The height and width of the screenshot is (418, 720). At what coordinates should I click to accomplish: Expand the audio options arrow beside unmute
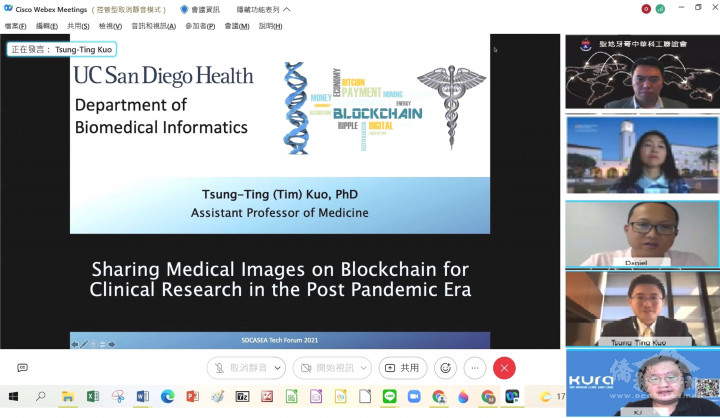click(277, 368)
